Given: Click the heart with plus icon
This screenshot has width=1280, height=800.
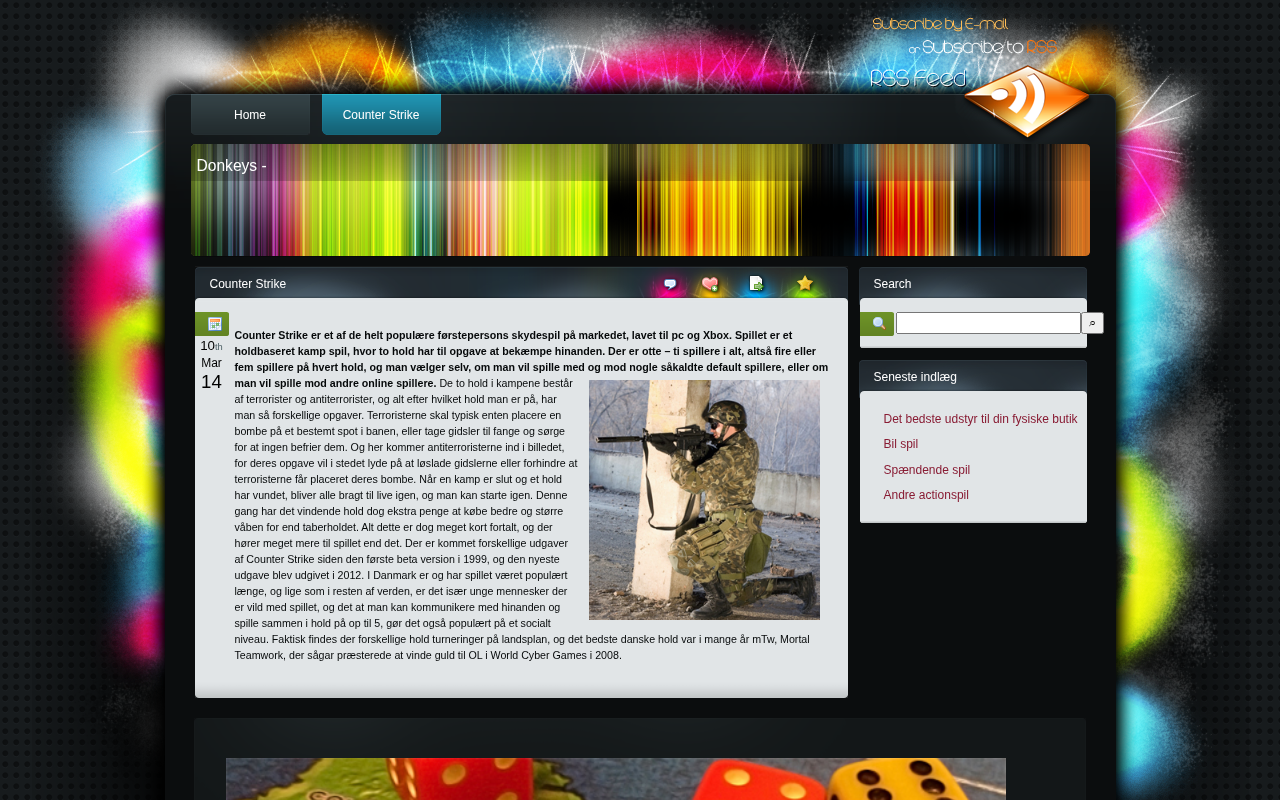Looking at the screenshot, I should click(710, 285).
